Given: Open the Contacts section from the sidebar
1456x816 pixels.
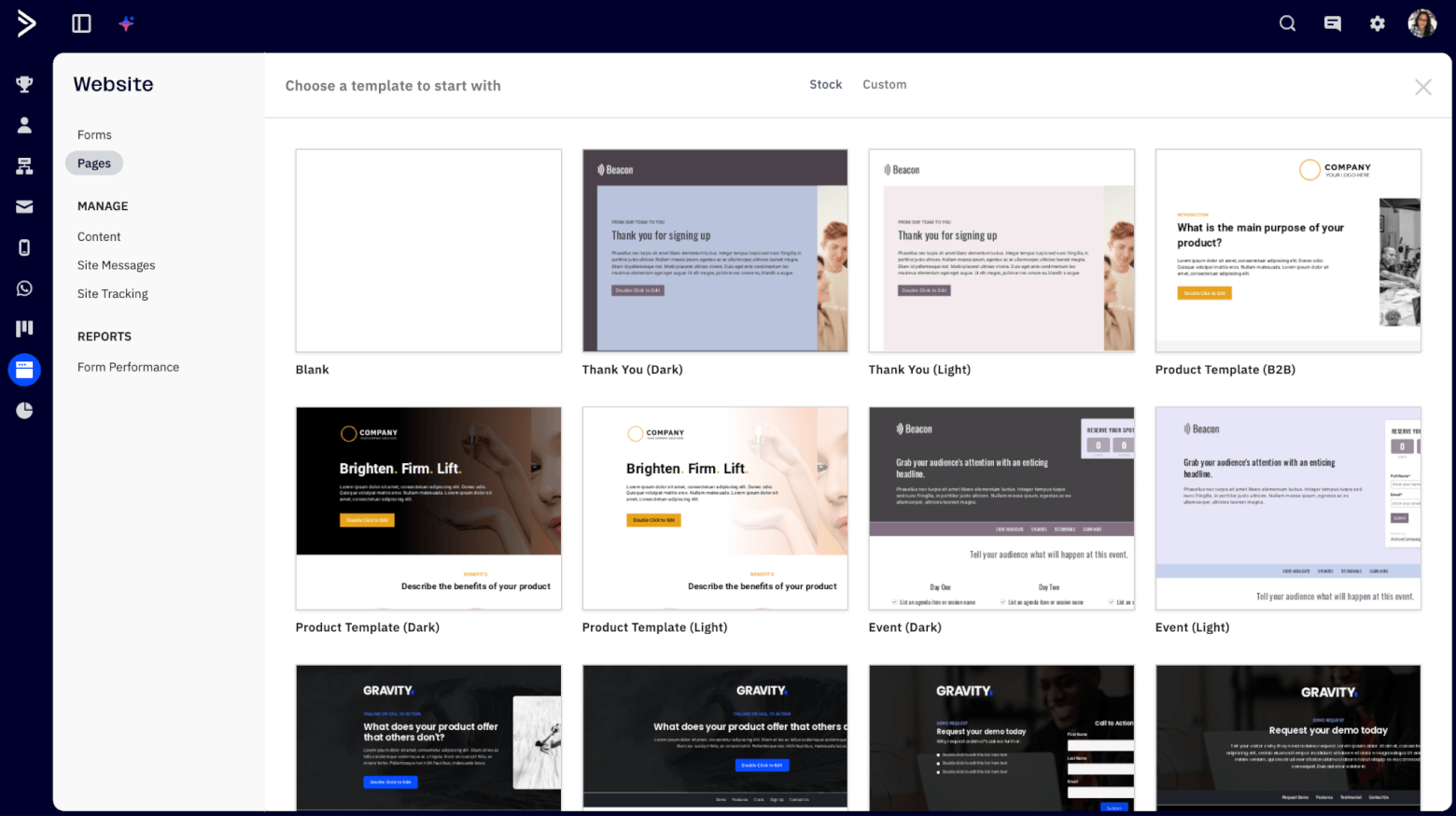Looking at the screenshot, I should [x=24, y=124].
